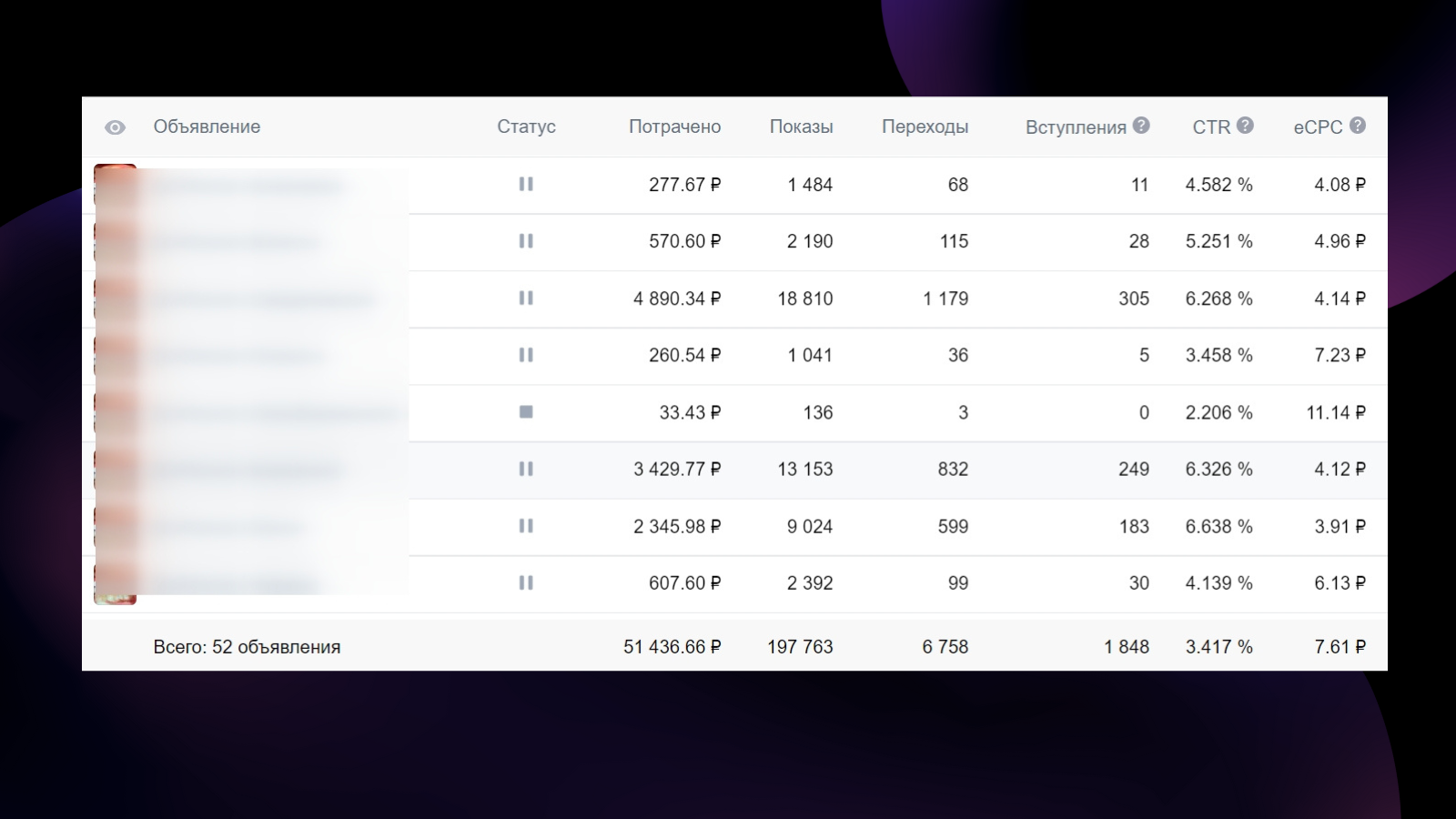
Task: Toggle the eye visibility icon in header
Action: [x=115, y=127]
